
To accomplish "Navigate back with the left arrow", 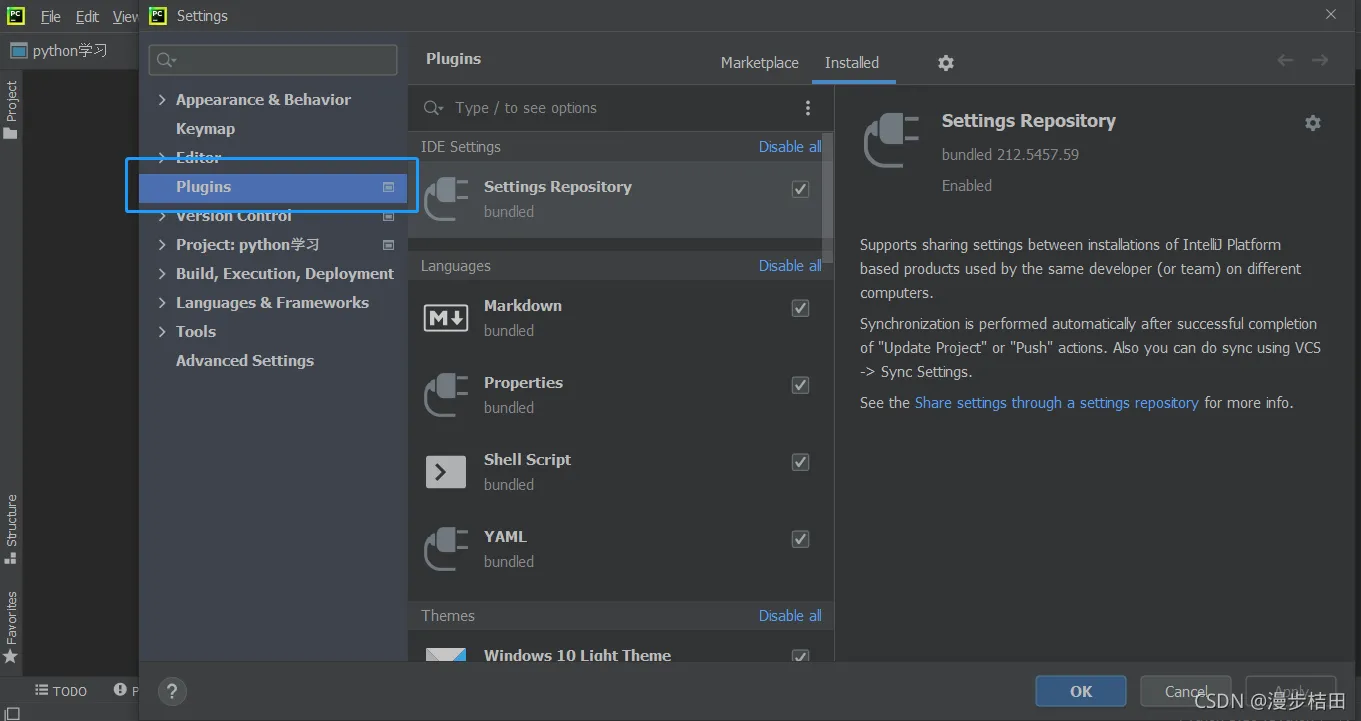I will pyautogui.click(x=1286, y=61).
